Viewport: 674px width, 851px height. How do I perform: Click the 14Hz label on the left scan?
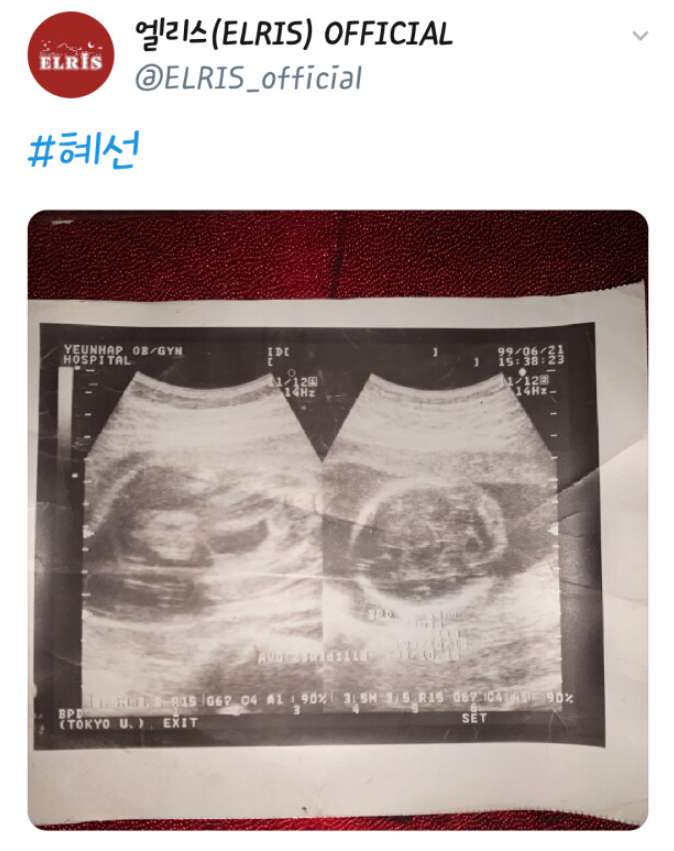(x=300, y=392)
